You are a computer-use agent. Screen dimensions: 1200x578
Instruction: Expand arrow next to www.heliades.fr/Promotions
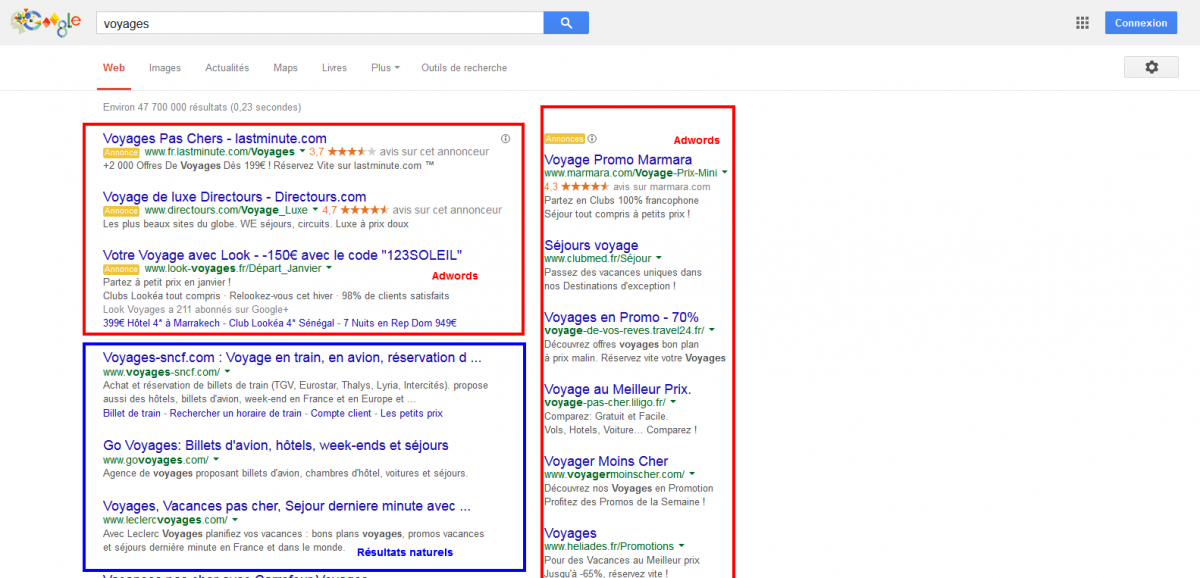tap(681, 546)
